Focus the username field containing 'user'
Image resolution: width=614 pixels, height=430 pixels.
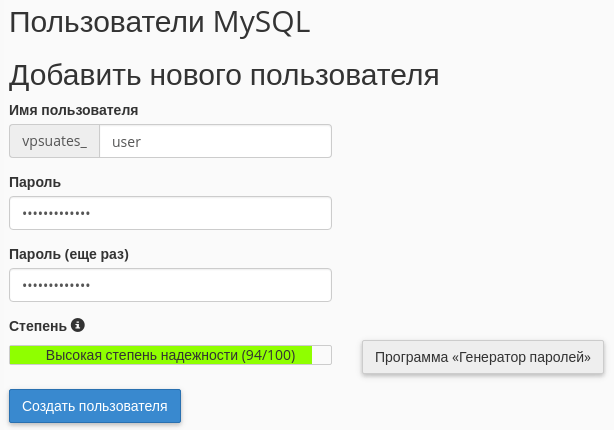coord(215,141)
